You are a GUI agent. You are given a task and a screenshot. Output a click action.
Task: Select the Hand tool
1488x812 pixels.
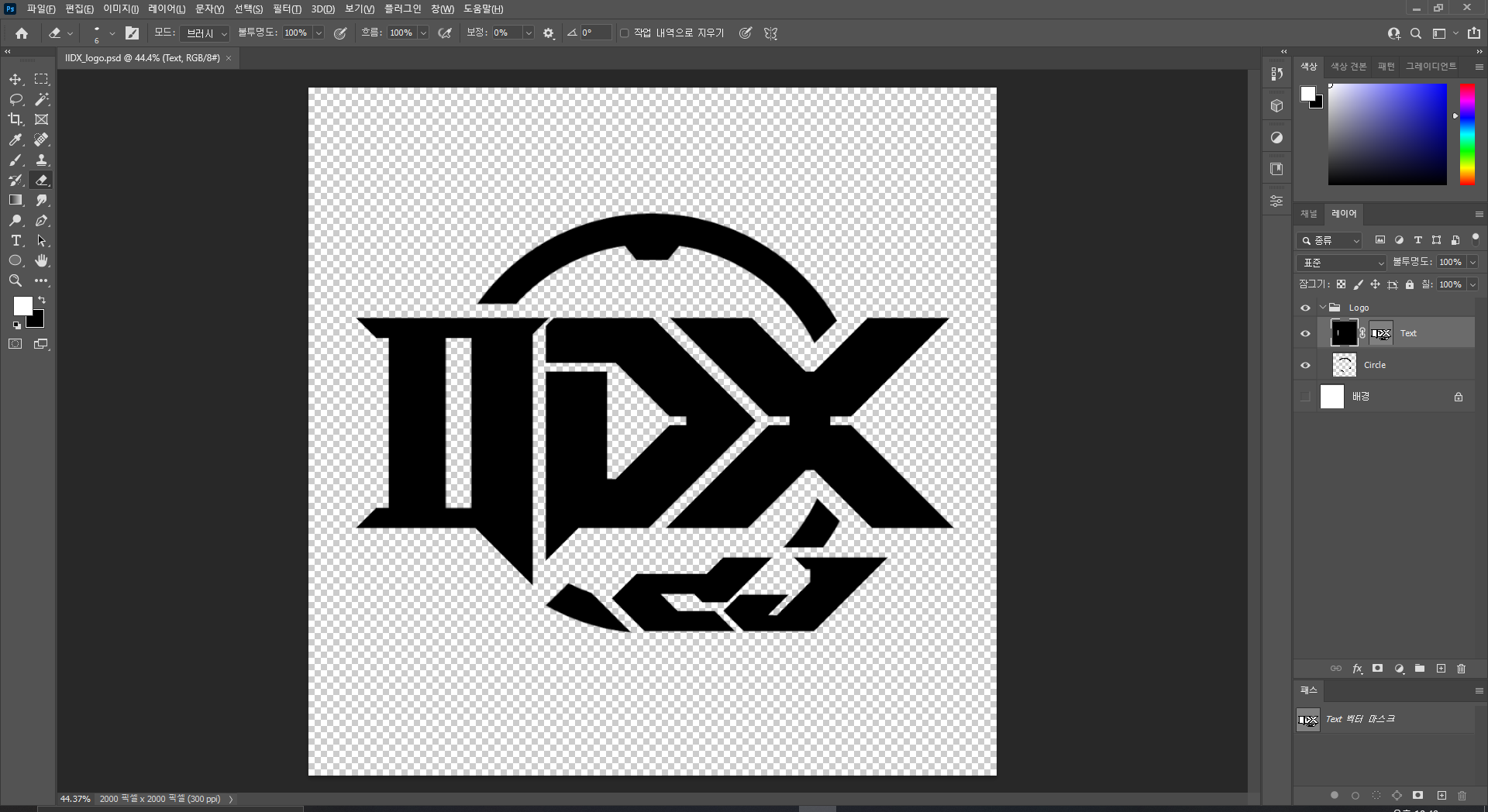point(42,260)
